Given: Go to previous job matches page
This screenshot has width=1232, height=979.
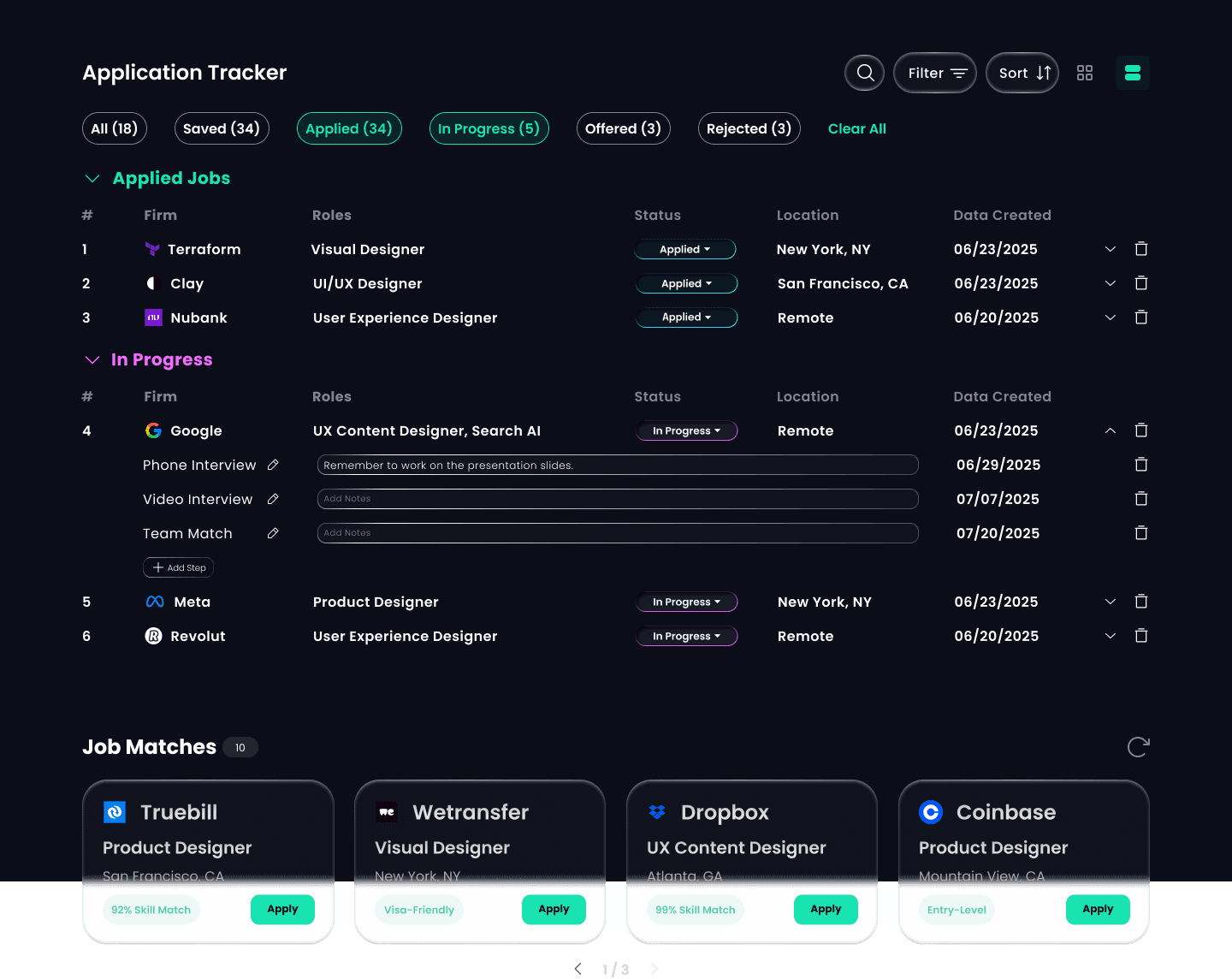Looking at the screenshot, I should coord(578,969).
